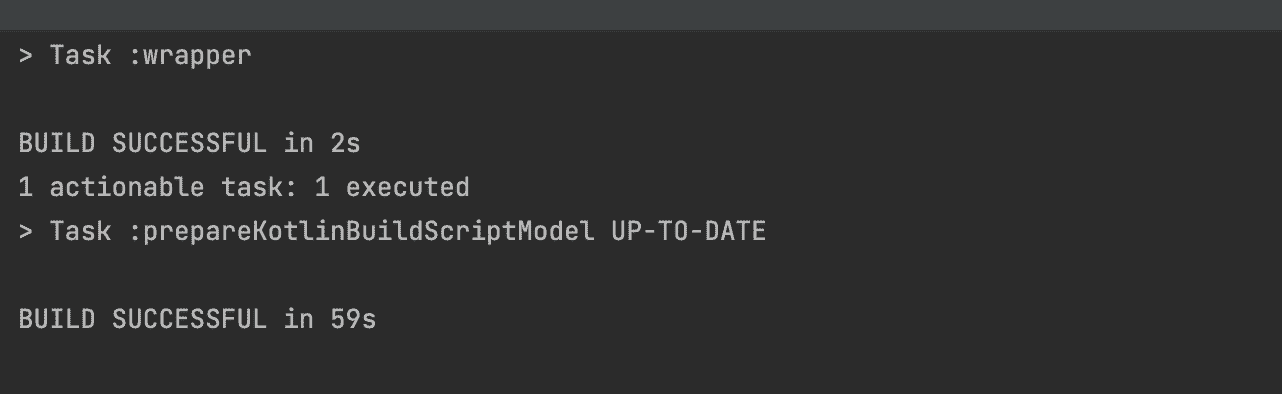The width and height of the screenshot is (1282, 394).
Task: Click the ':wrapper' task name text
Action: (x=189, y=56)
